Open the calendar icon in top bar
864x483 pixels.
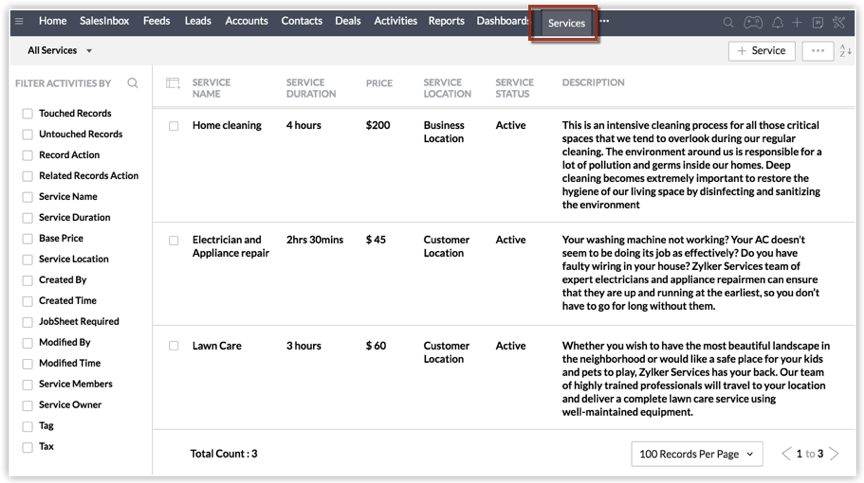(x=818, y=22)
